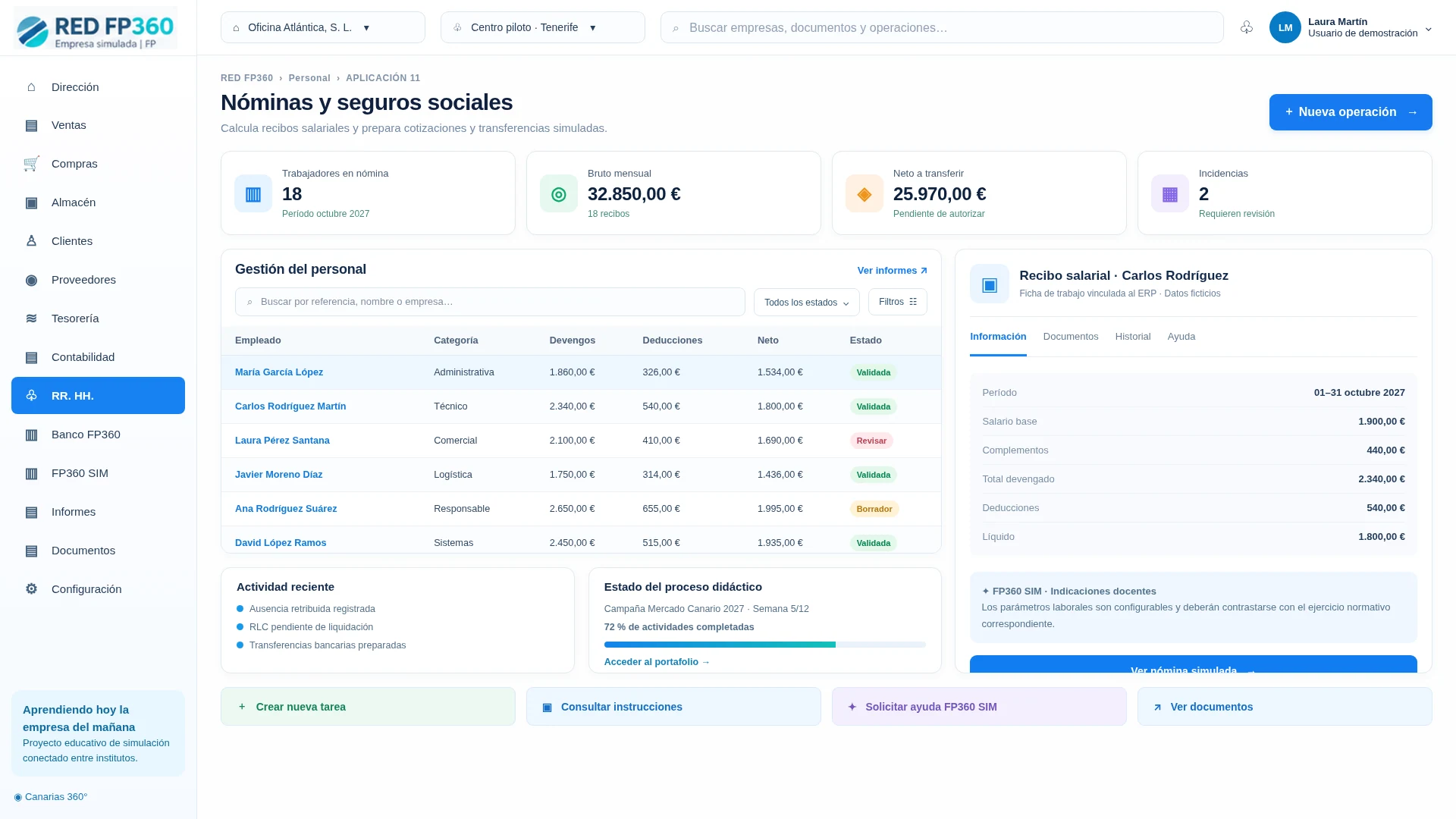This screenshot has width=1456, height=819.
Task: Open Laura Pérez Santana's payroll row
Action: [581, 441]
